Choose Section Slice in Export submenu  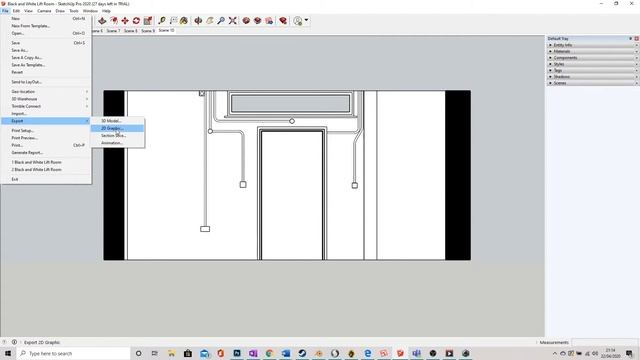click(x=117, y=136)
